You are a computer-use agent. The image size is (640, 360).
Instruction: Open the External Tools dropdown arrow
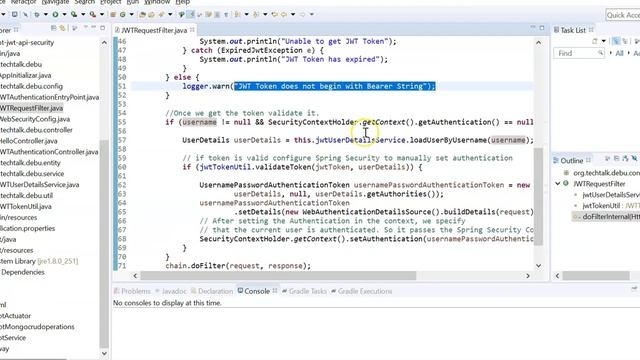coord(102,14)
